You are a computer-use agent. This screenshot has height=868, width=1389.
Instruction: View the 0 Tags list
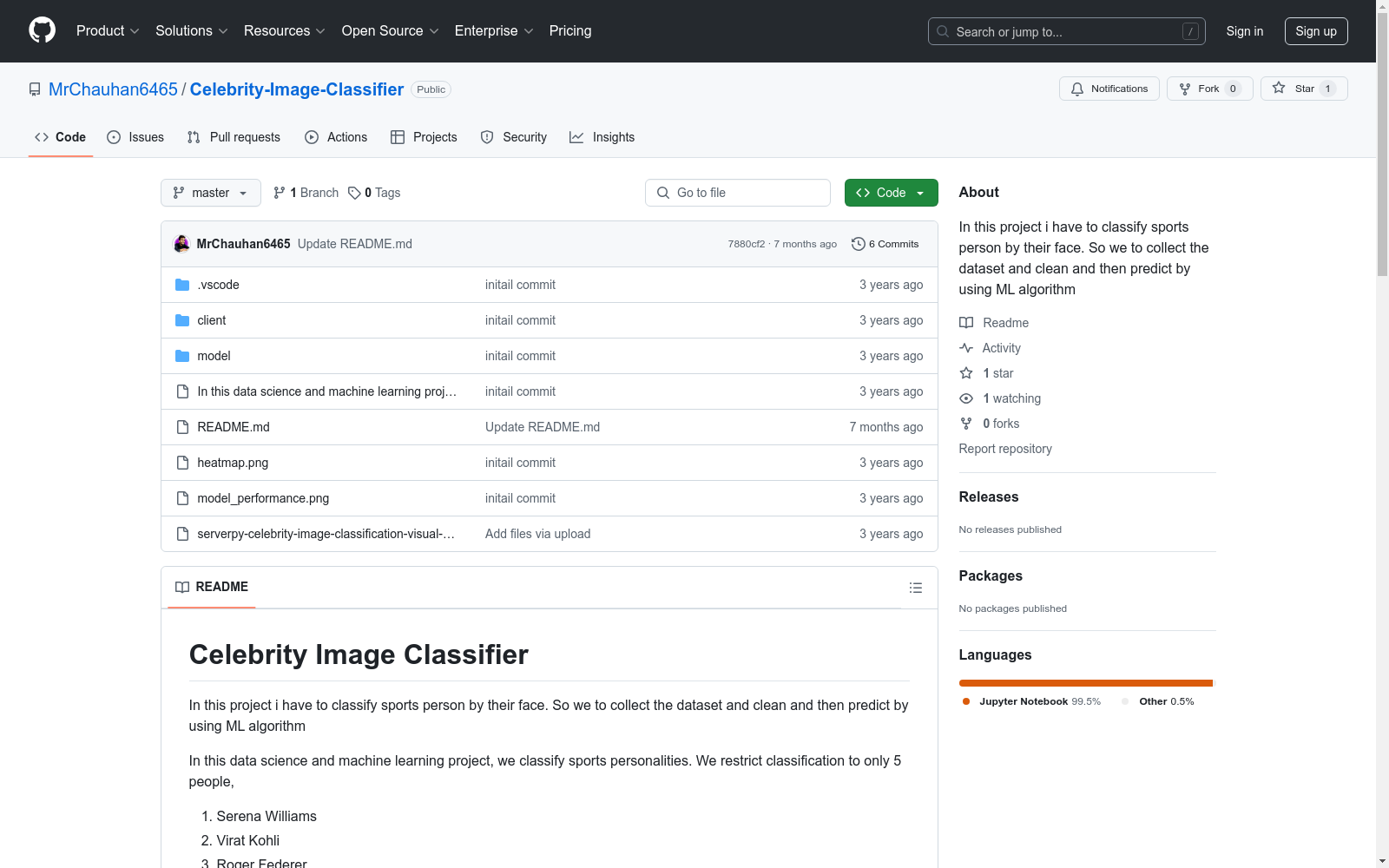tap(374, 193)
